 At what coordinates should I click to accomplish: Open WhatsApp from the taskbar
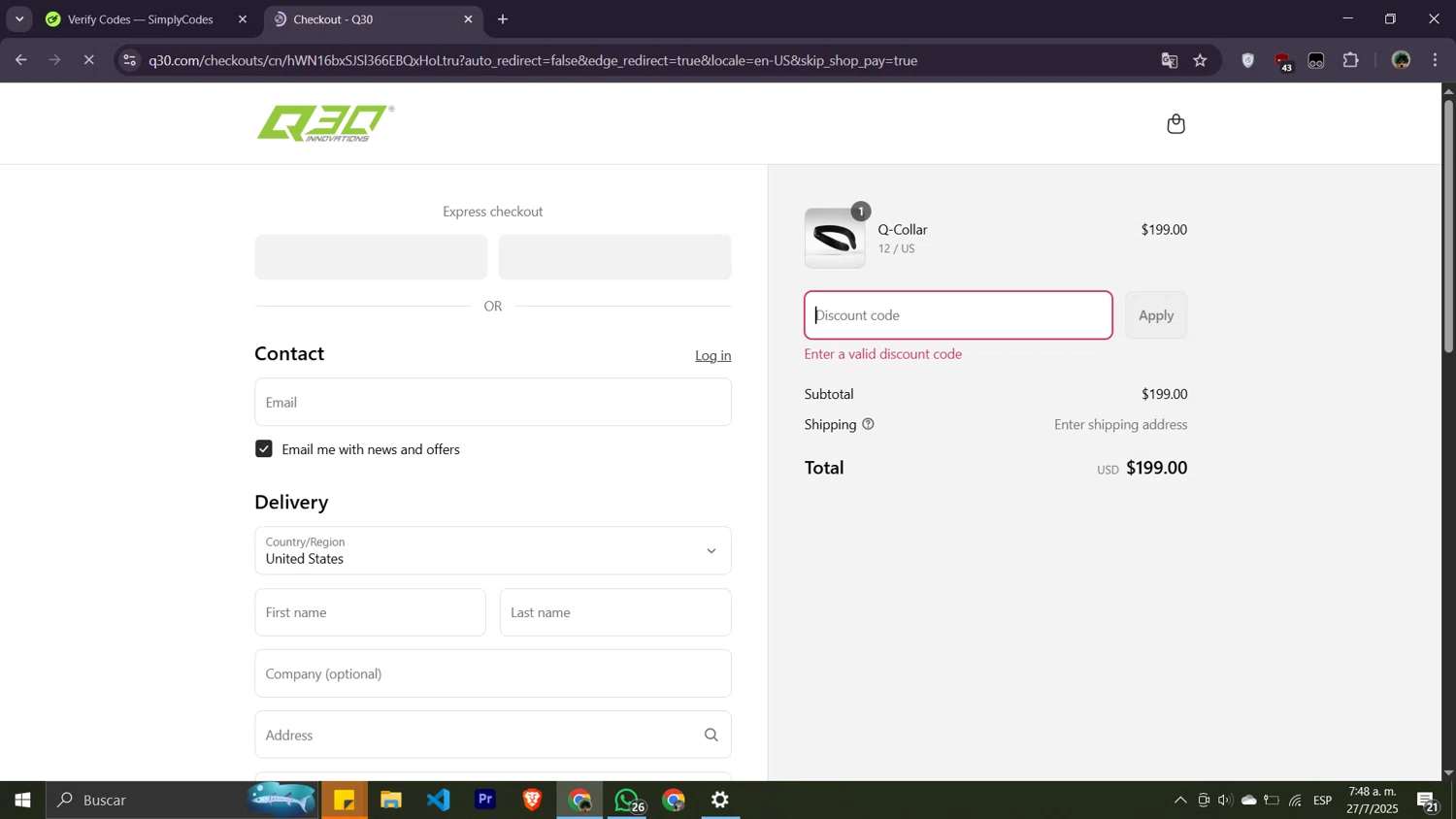tap(628, 801)
